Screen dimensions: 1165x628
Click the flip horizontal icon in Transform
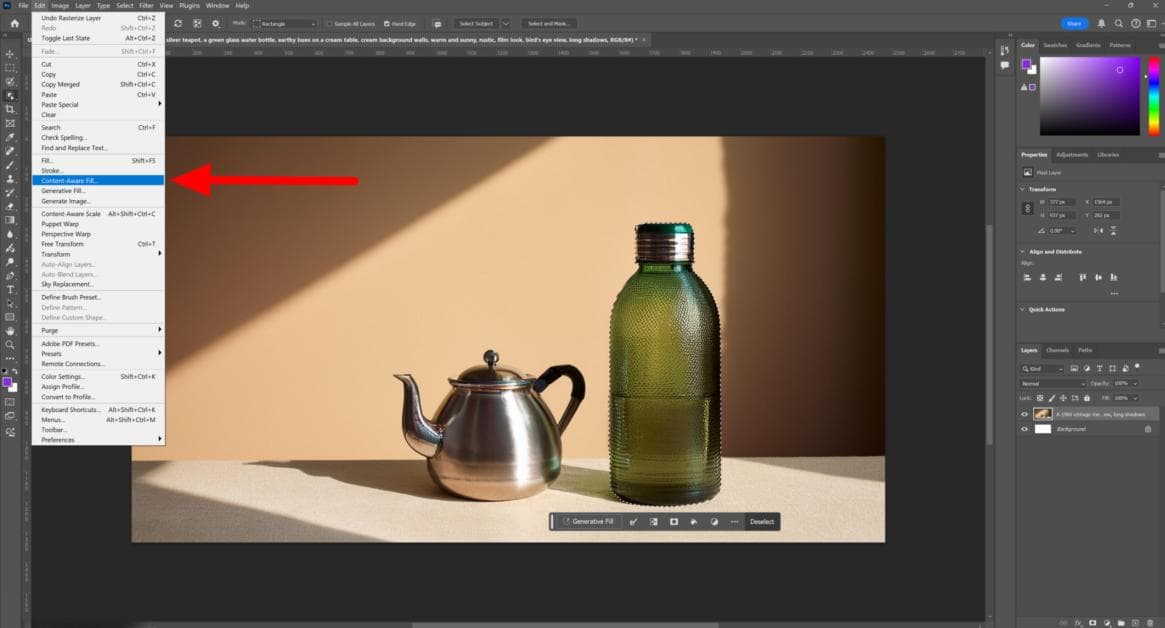tap(1098, 230)
